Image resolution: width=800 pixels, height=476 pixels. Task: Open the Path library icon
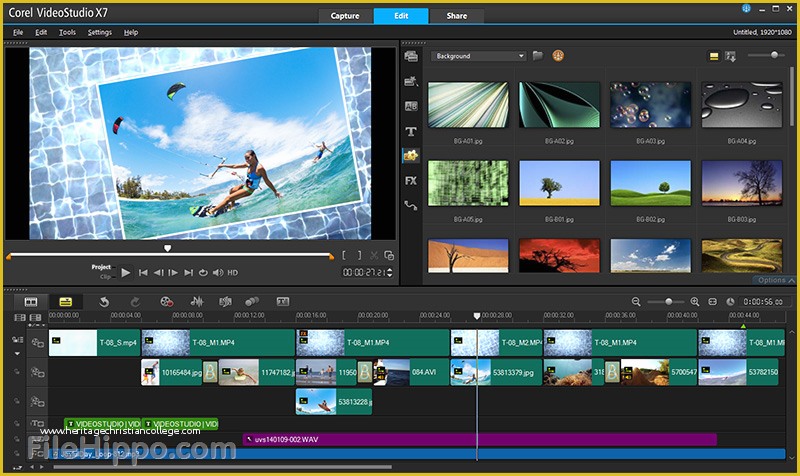(411, 206)
